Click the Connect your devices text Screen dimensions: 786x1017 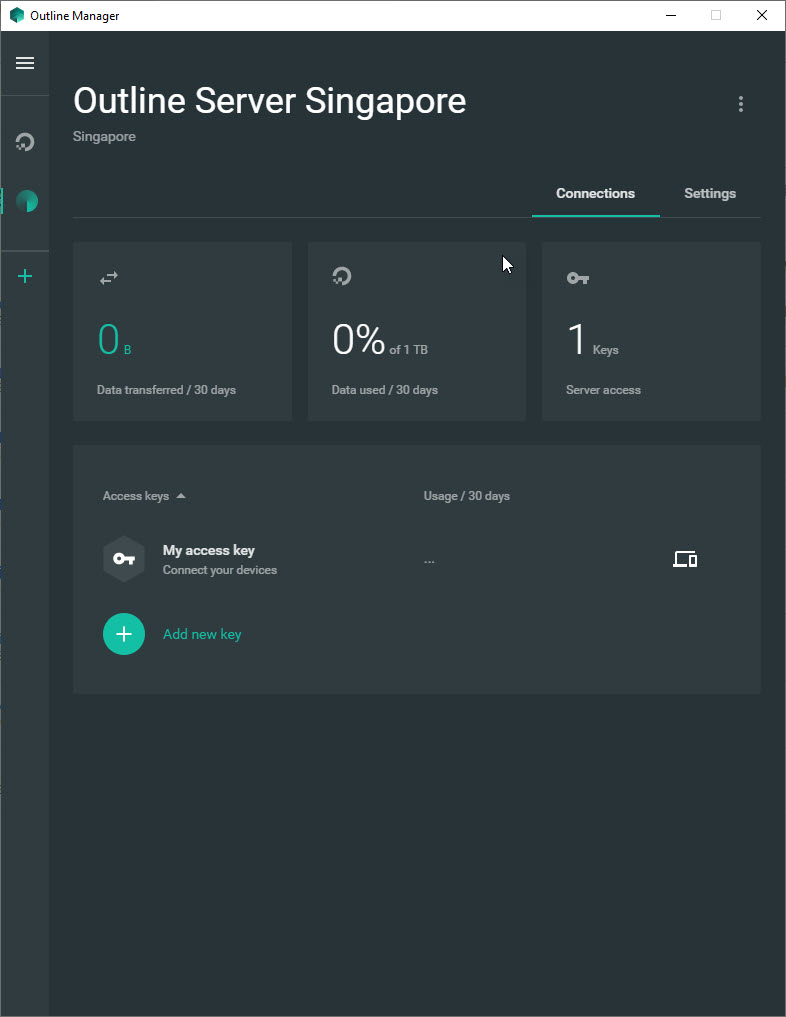point(220,569)
